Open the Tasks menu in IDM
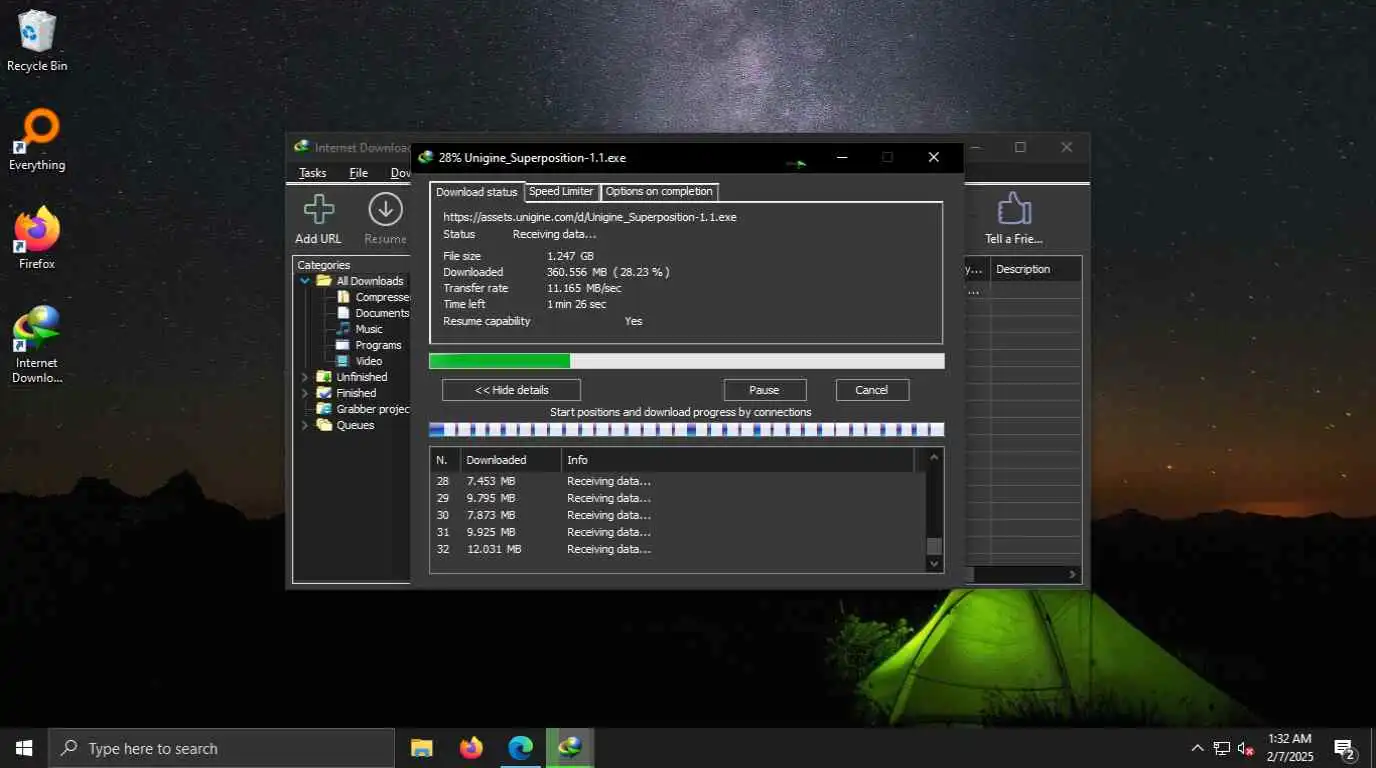Viewport: 1376px width, 768px height. tap(313, 173)
